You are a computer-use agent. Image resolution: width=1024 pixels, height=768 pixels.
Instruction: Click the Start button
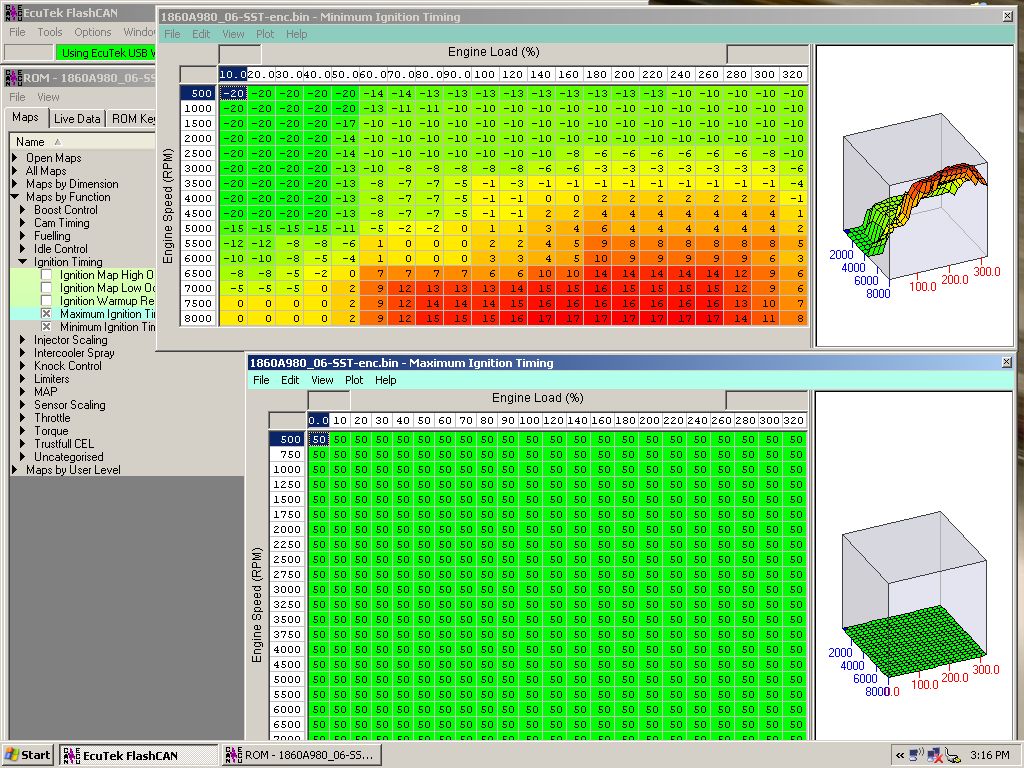(x=27, y=755)
